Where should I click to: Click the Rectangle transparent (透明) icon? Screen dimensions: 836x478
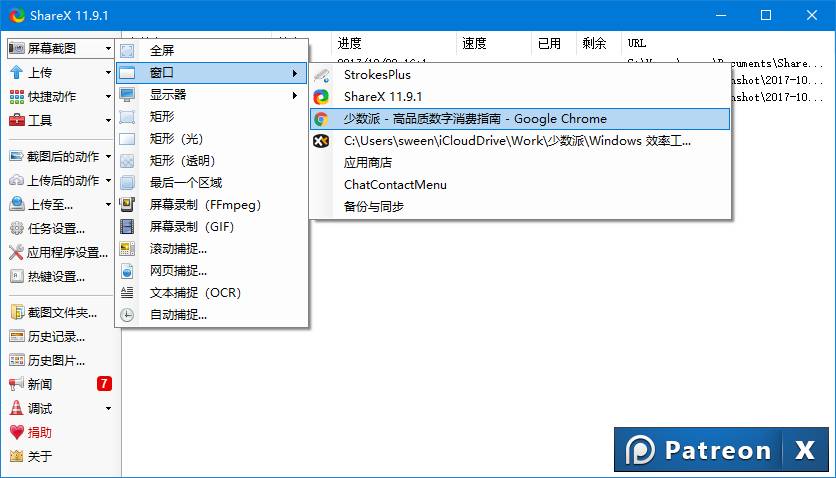[x=127, y=161]
